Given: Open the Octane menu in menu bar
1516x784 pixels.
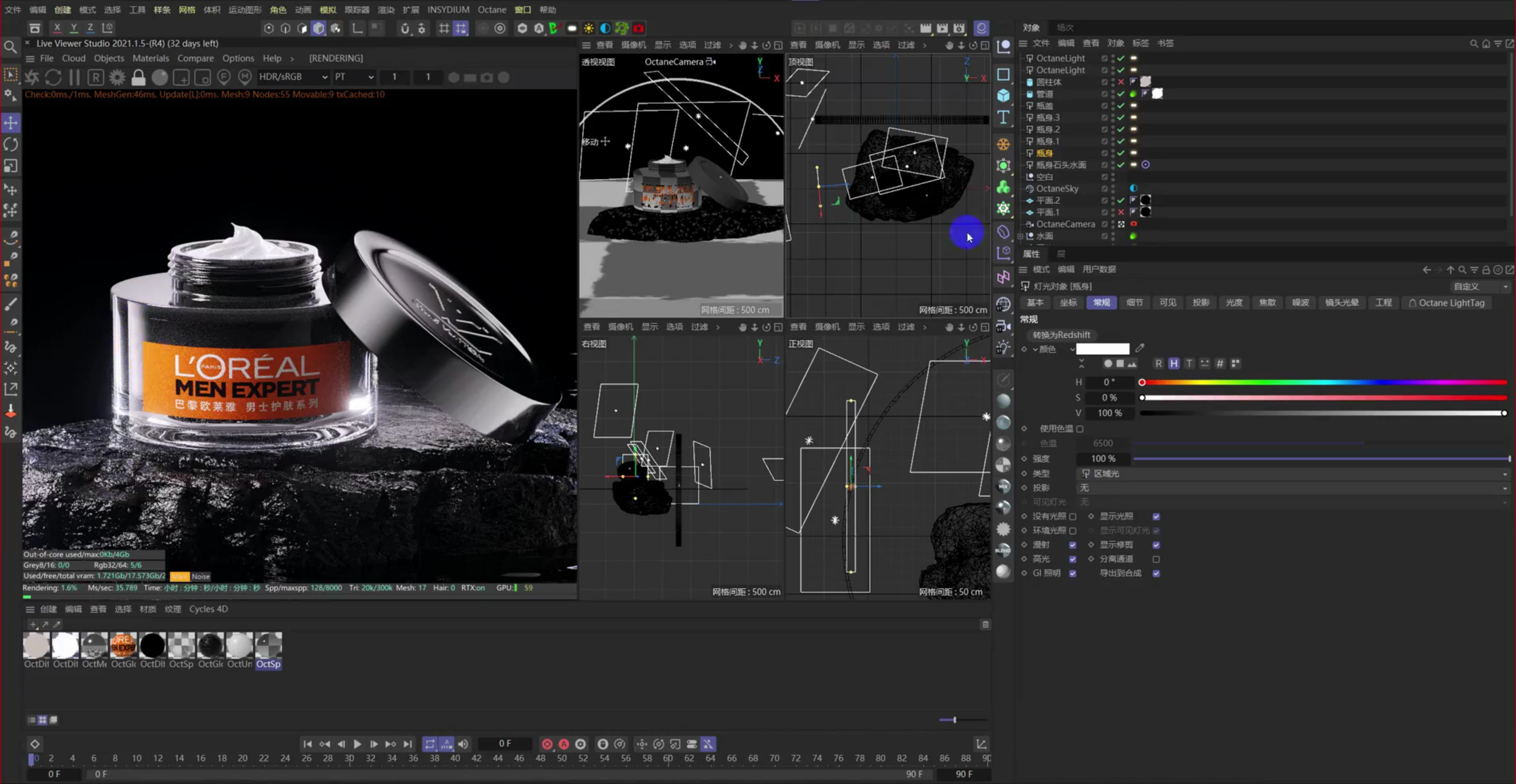Looking at the screenshot, I should pos(491,9).
